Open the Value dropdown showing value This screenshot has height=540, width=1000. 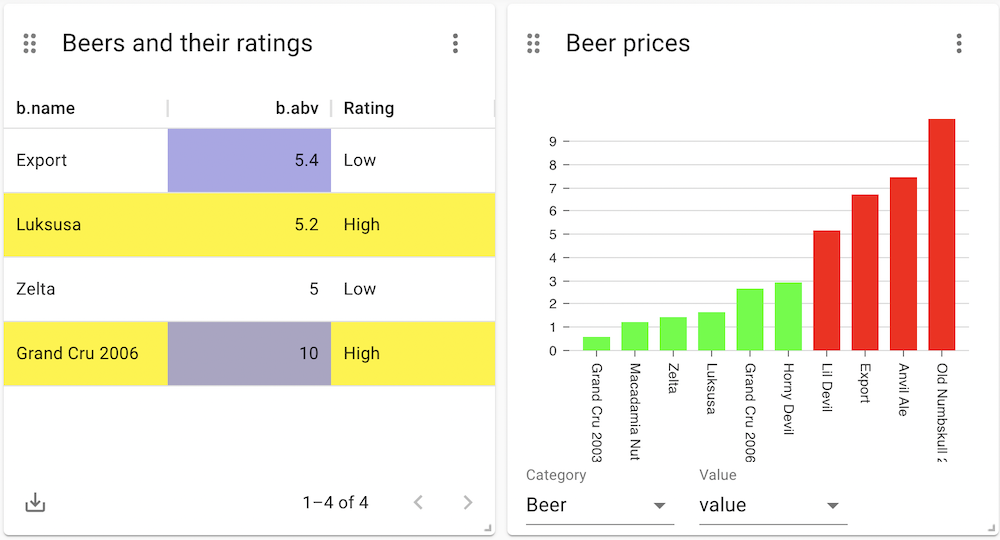(773, 506)
